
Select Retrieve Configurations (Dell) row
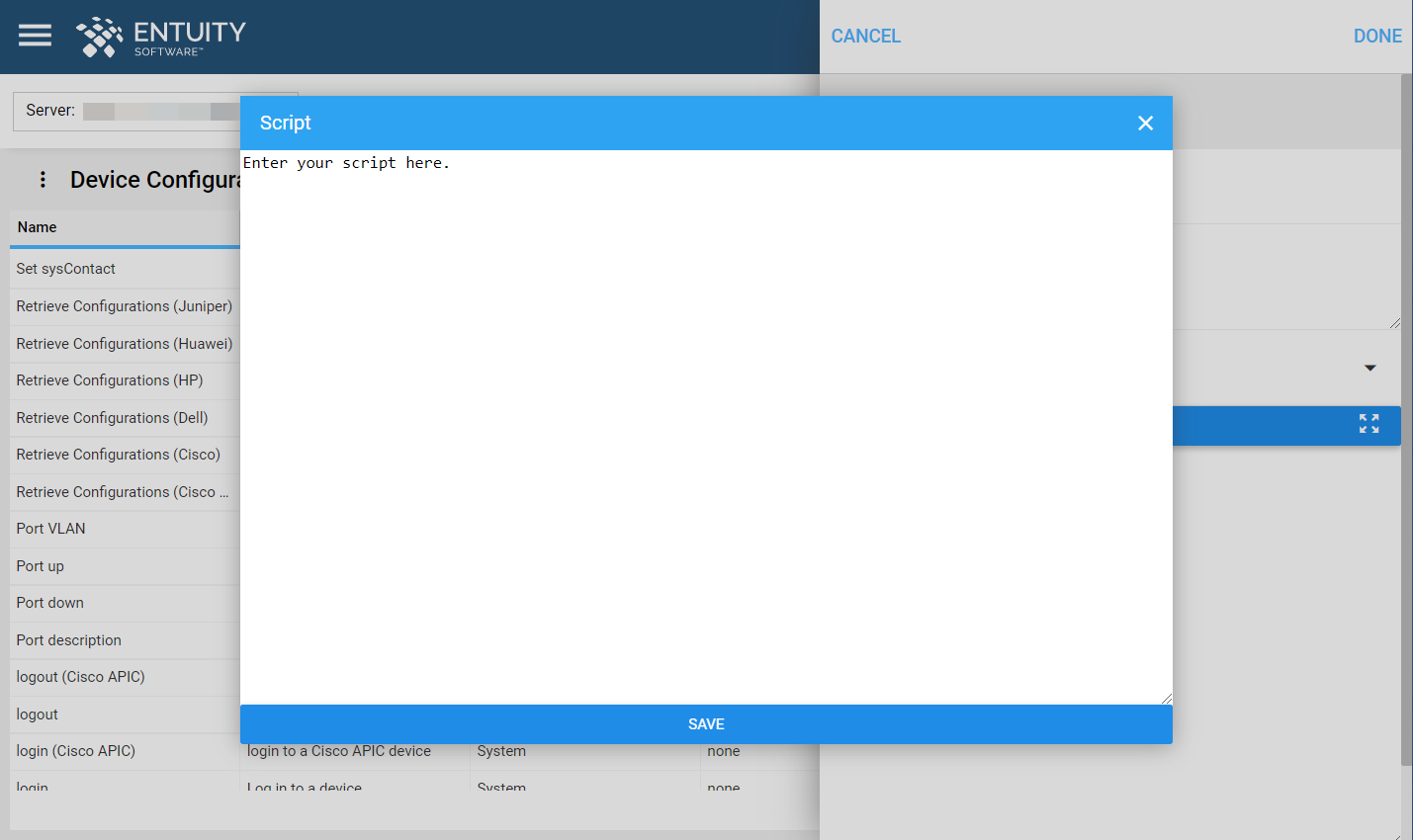125,418
